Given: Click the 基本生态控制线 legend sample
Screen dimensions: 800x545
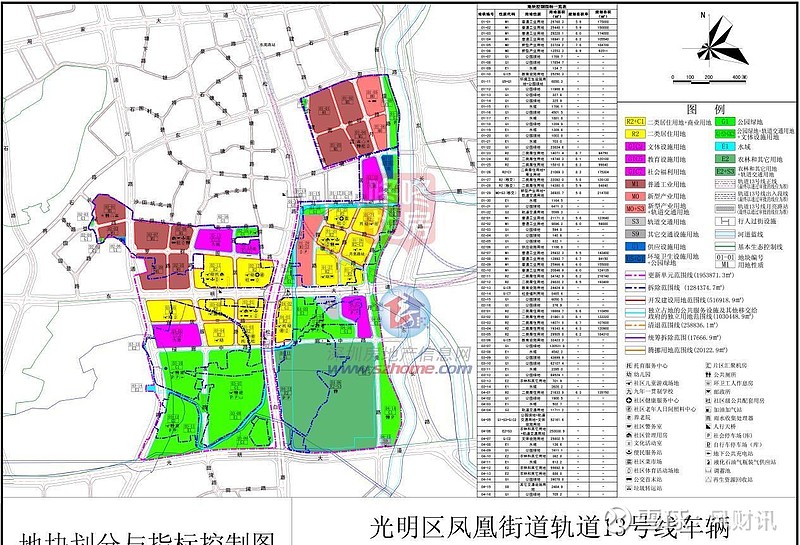Looking at the screenshot, I should click(724, 246).
